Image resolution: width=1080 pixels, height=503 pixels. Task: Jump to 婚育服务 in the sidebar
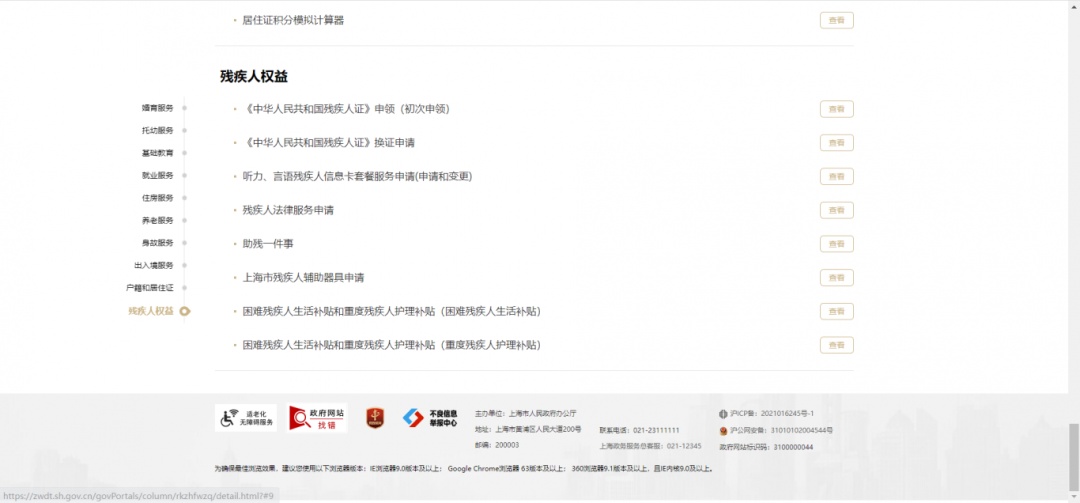tap(158, 108)
